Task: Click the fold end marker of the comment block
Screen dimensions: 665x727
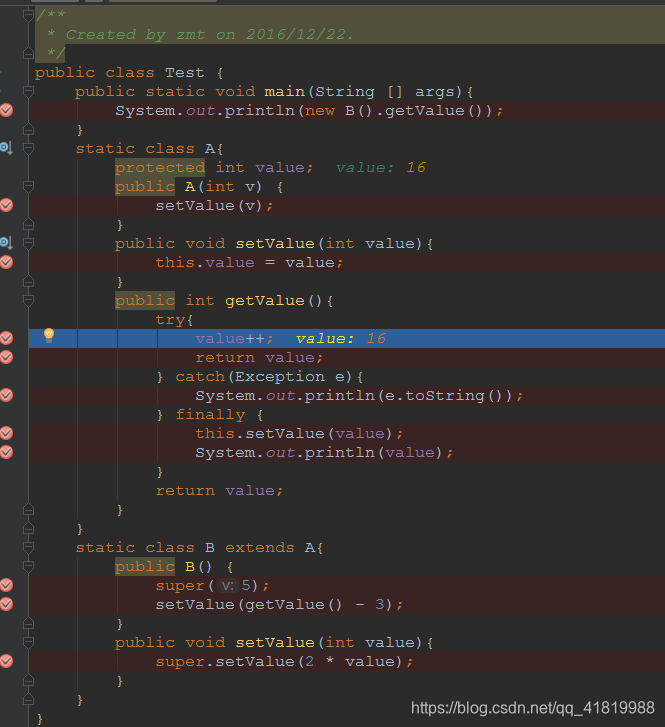Action: click(28, 53)
